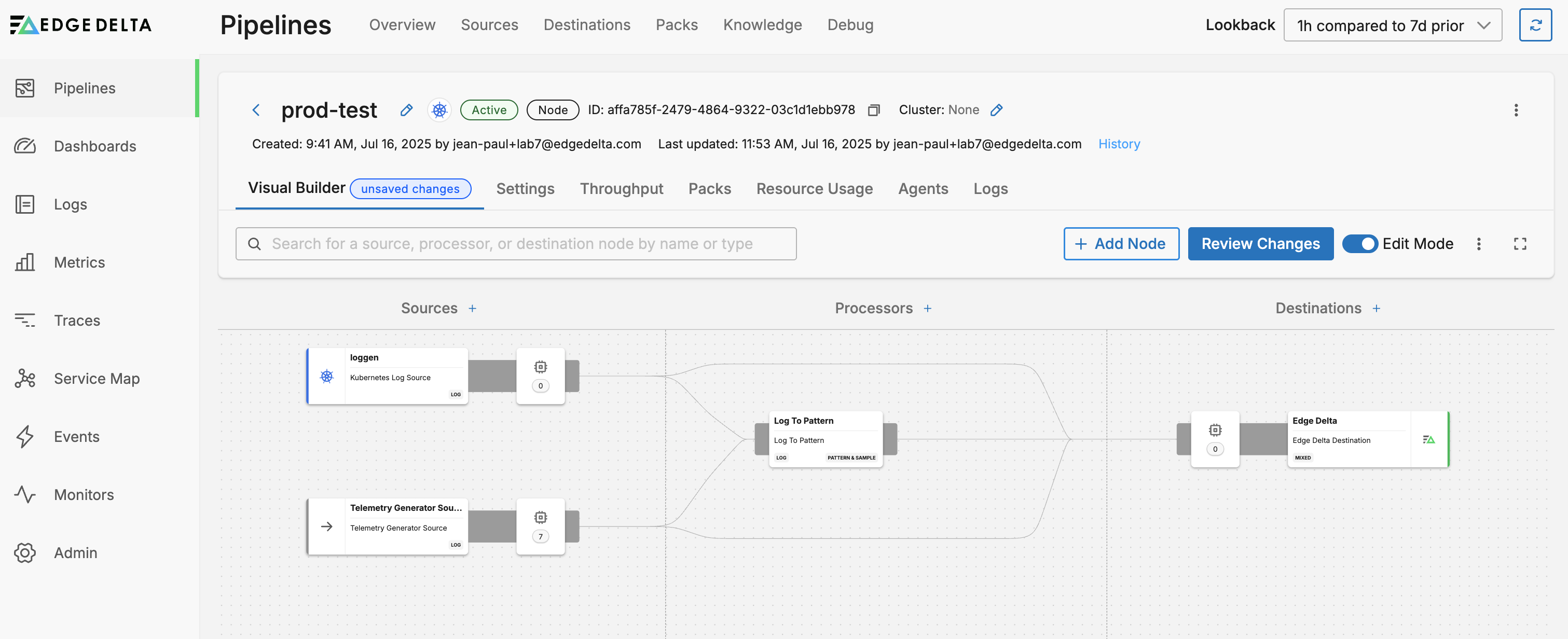The height and width of the screenshot is (639, 1568).
Task: Select the Log To Pattern processor node
Action: tap(826, 439)
